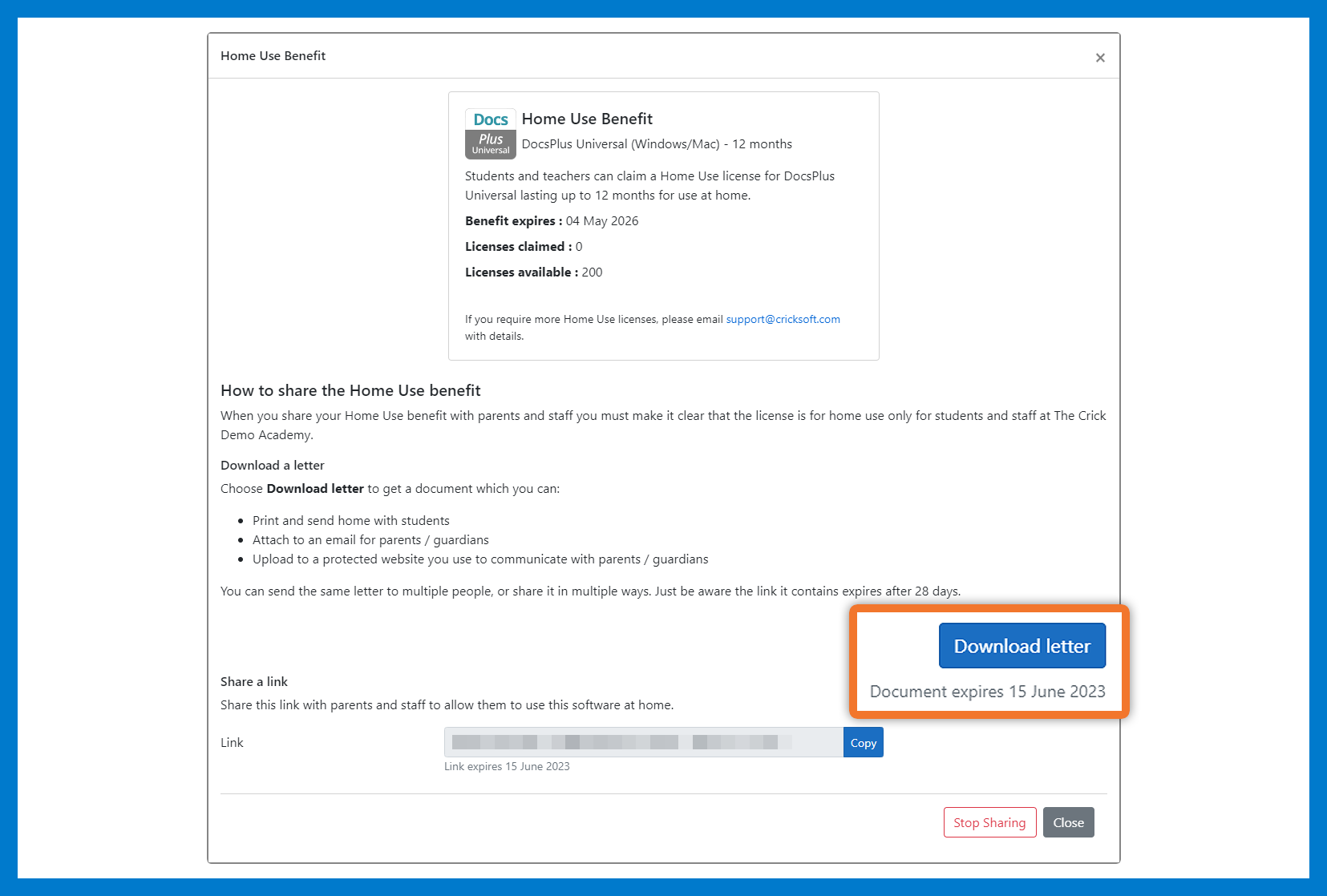Click the dialog title in the header bar

[x=273, y=56]
